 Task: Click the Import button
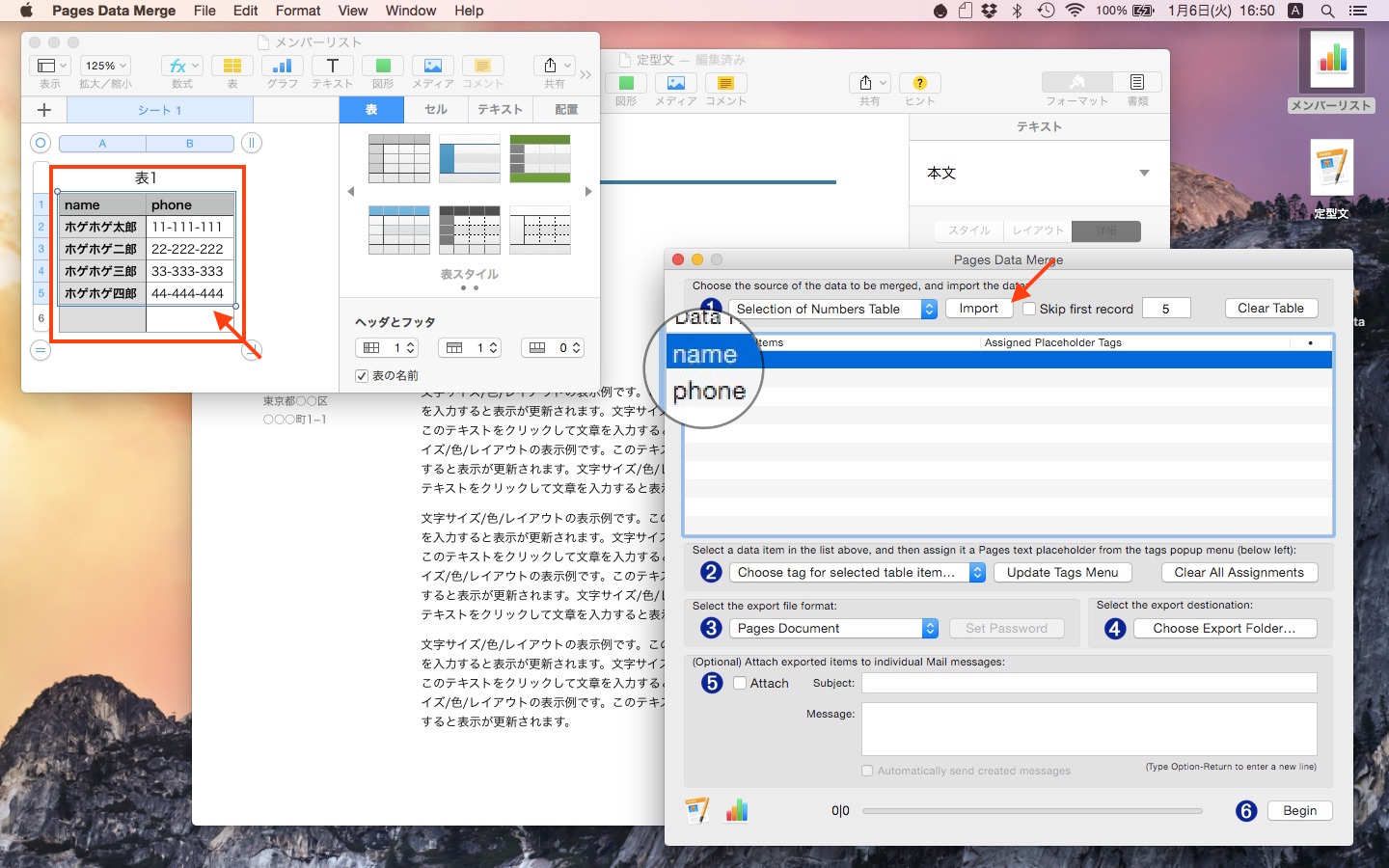979,309
